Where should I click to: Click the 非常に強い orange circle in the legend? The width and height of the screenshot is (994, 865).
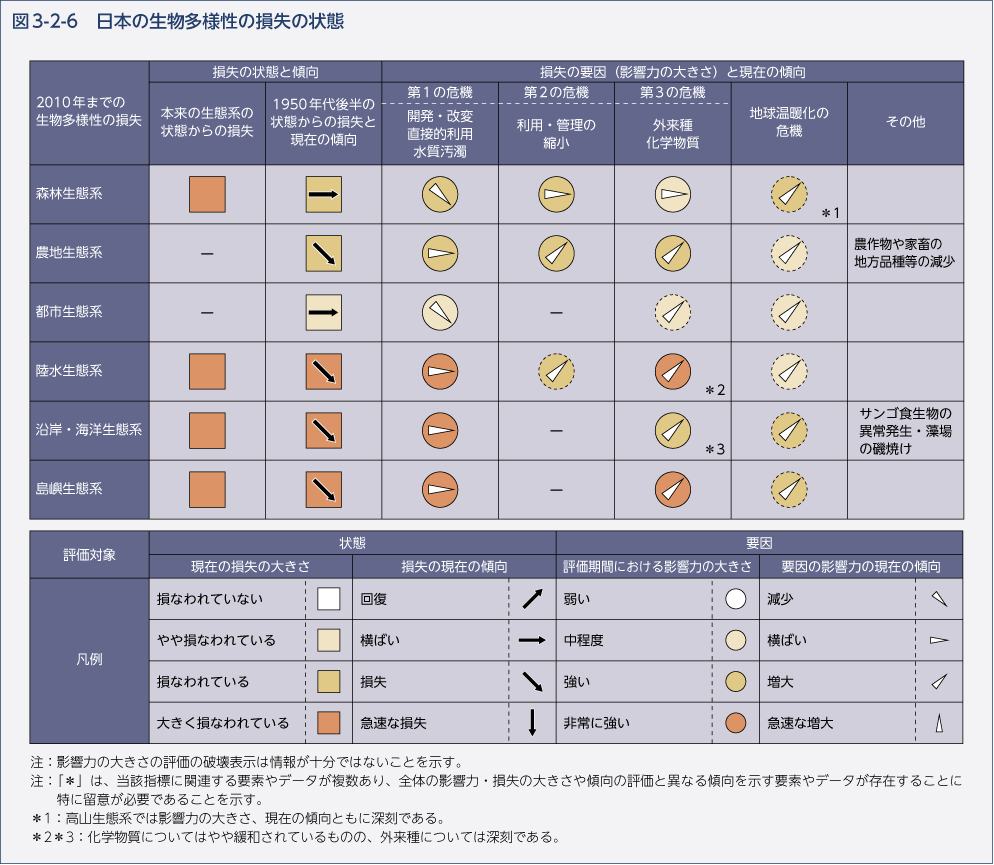[736, 722]
